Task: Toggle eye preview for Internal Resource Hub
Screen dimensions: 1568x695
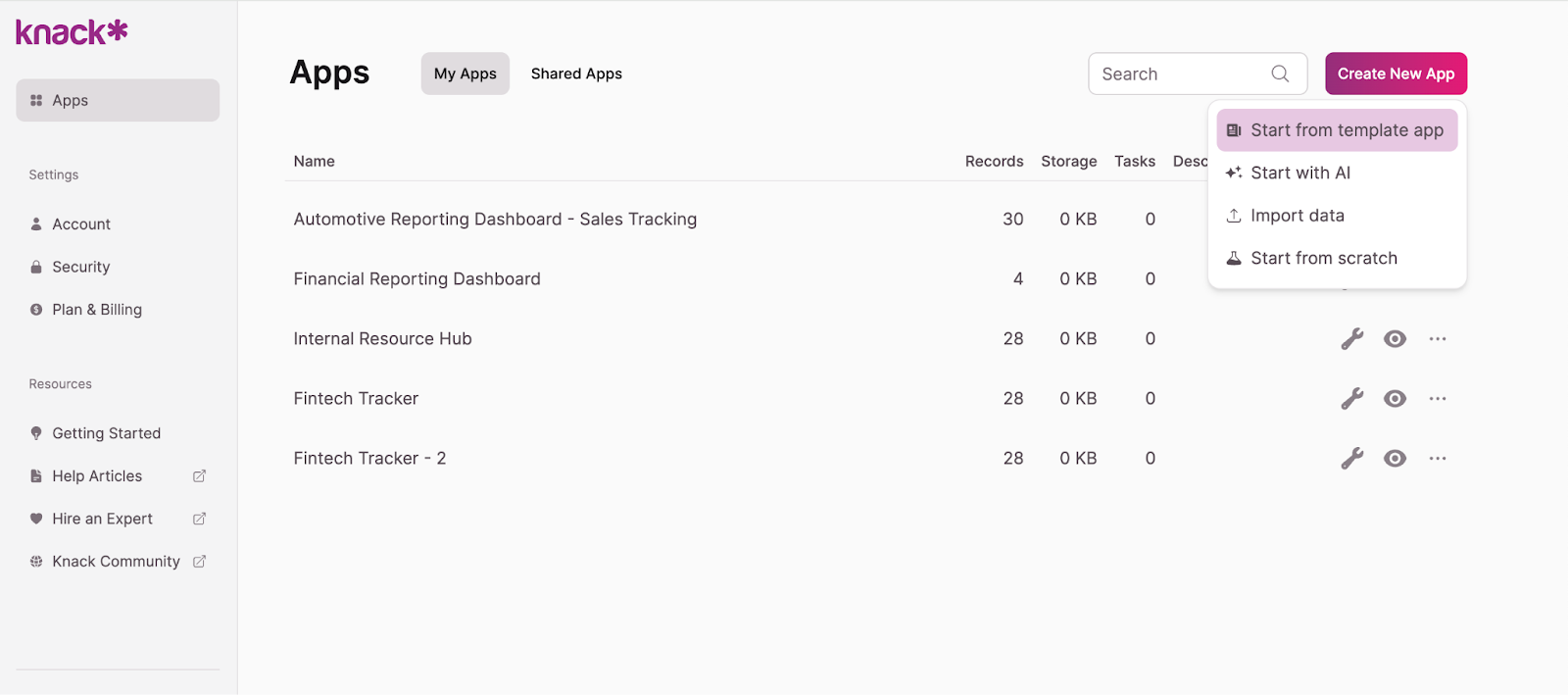Action: (1395, 339)
